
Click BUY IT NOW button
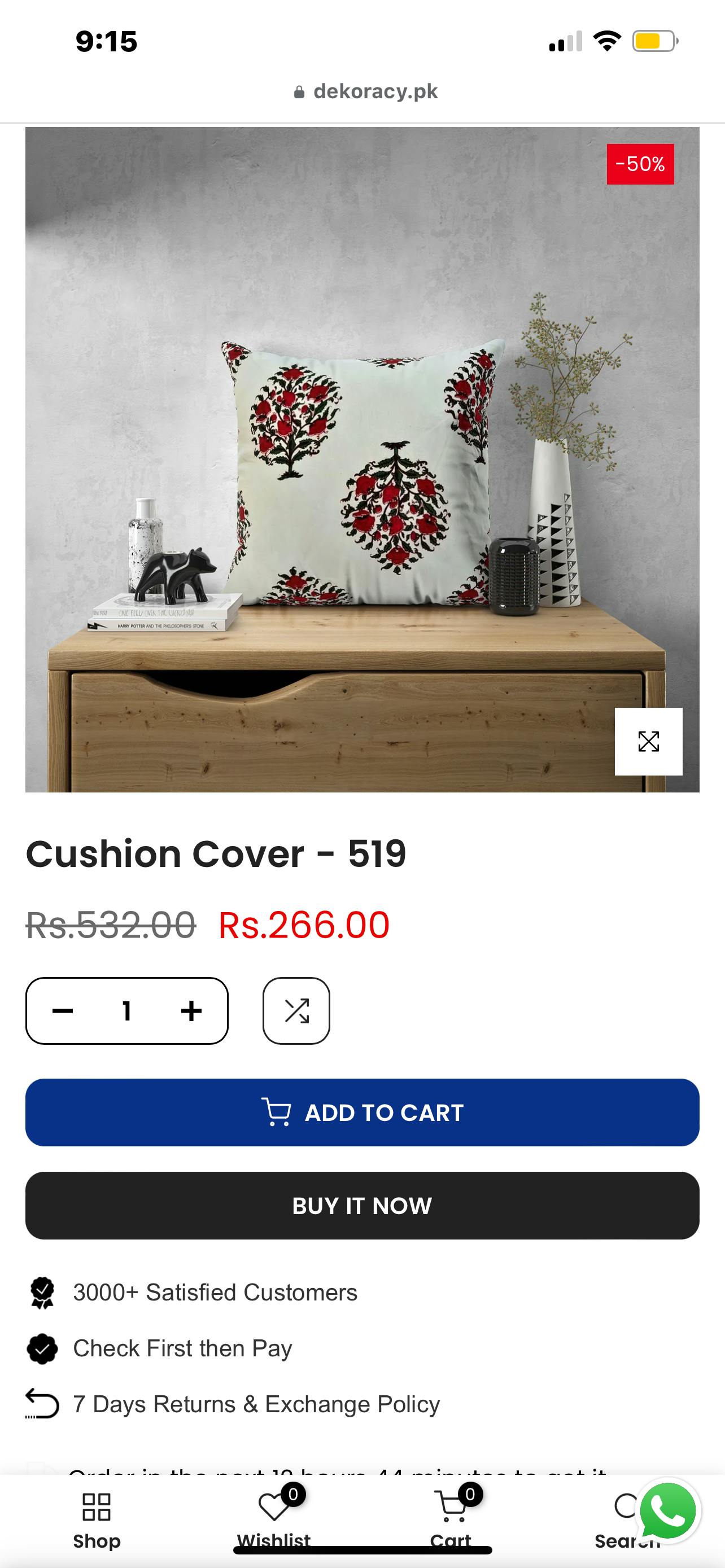tap(362, 1206)
